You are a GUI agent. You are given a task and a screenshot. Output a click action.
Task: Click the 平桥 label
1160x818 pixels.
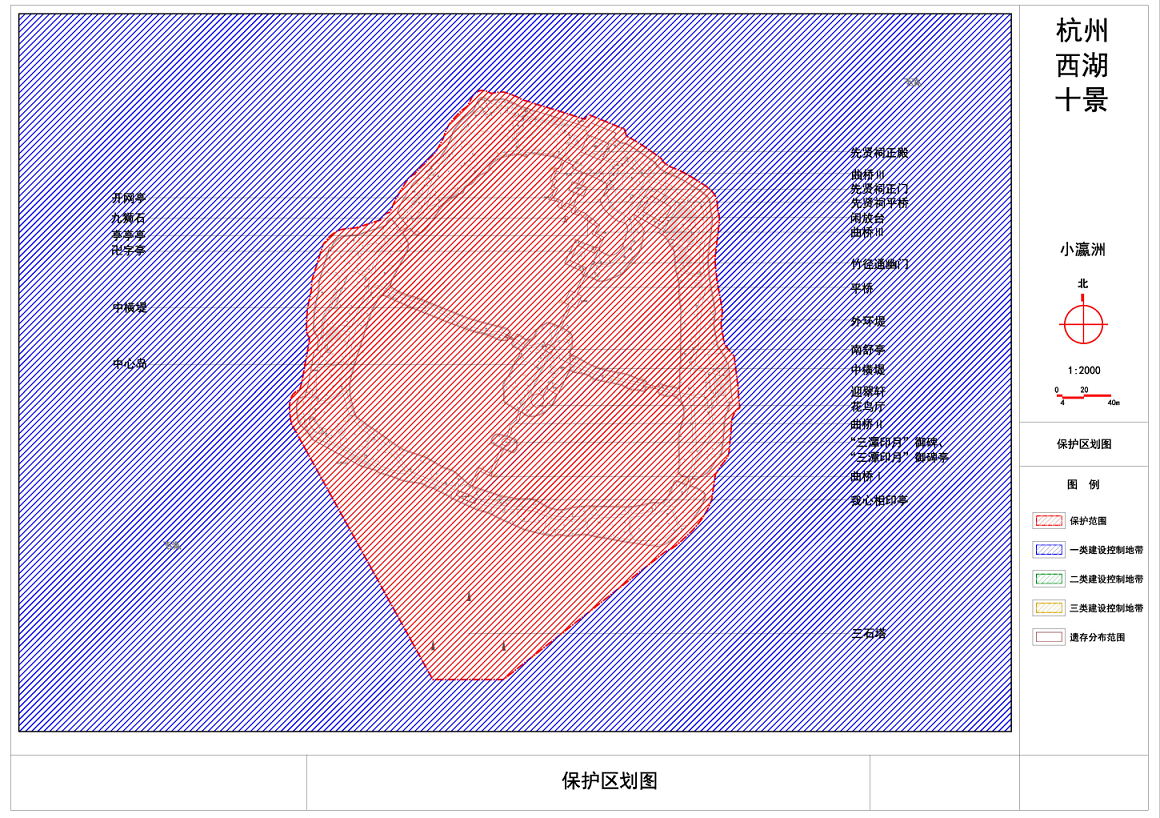click(x=862, y=288)
